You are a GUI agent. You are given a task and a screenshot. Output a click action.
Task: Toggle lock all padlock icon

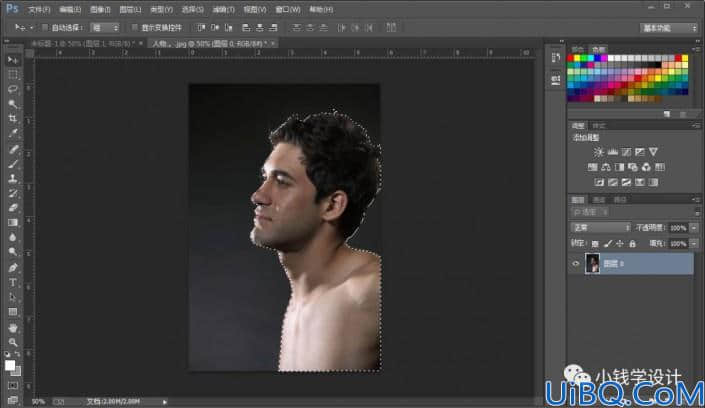coord(633,244)
